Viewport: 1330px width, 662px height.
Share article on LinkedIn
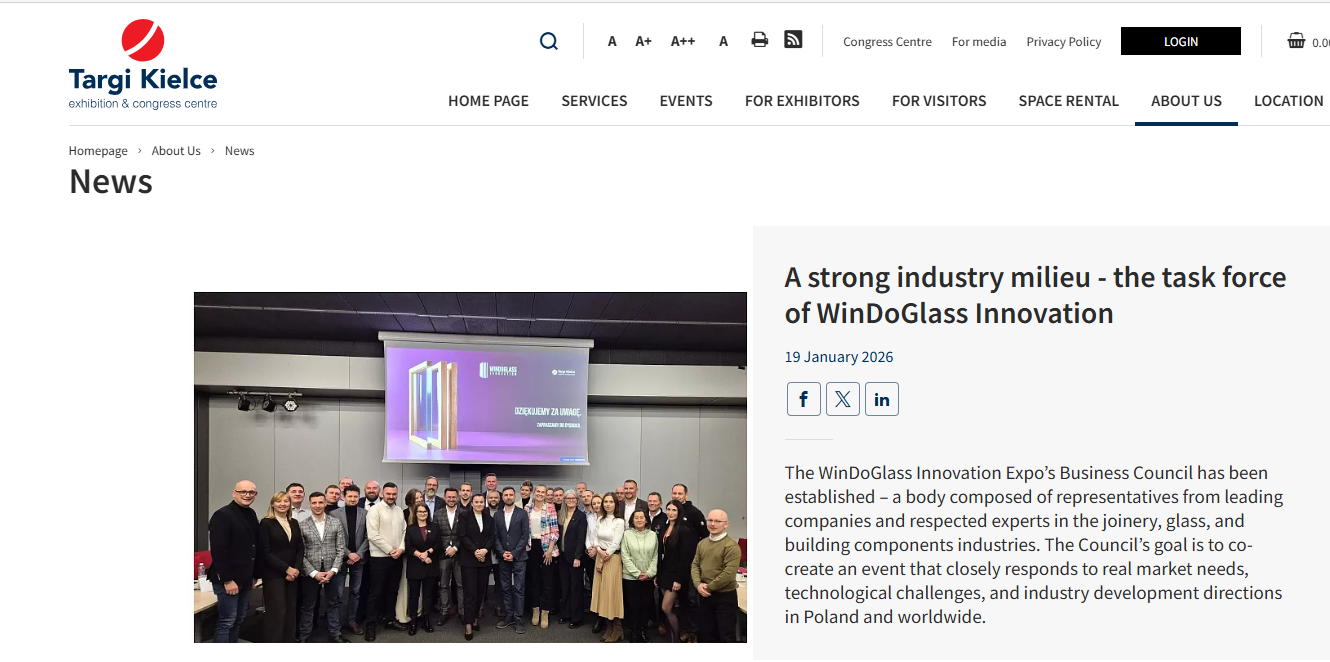pyautogui.click(x=881, y=399)
